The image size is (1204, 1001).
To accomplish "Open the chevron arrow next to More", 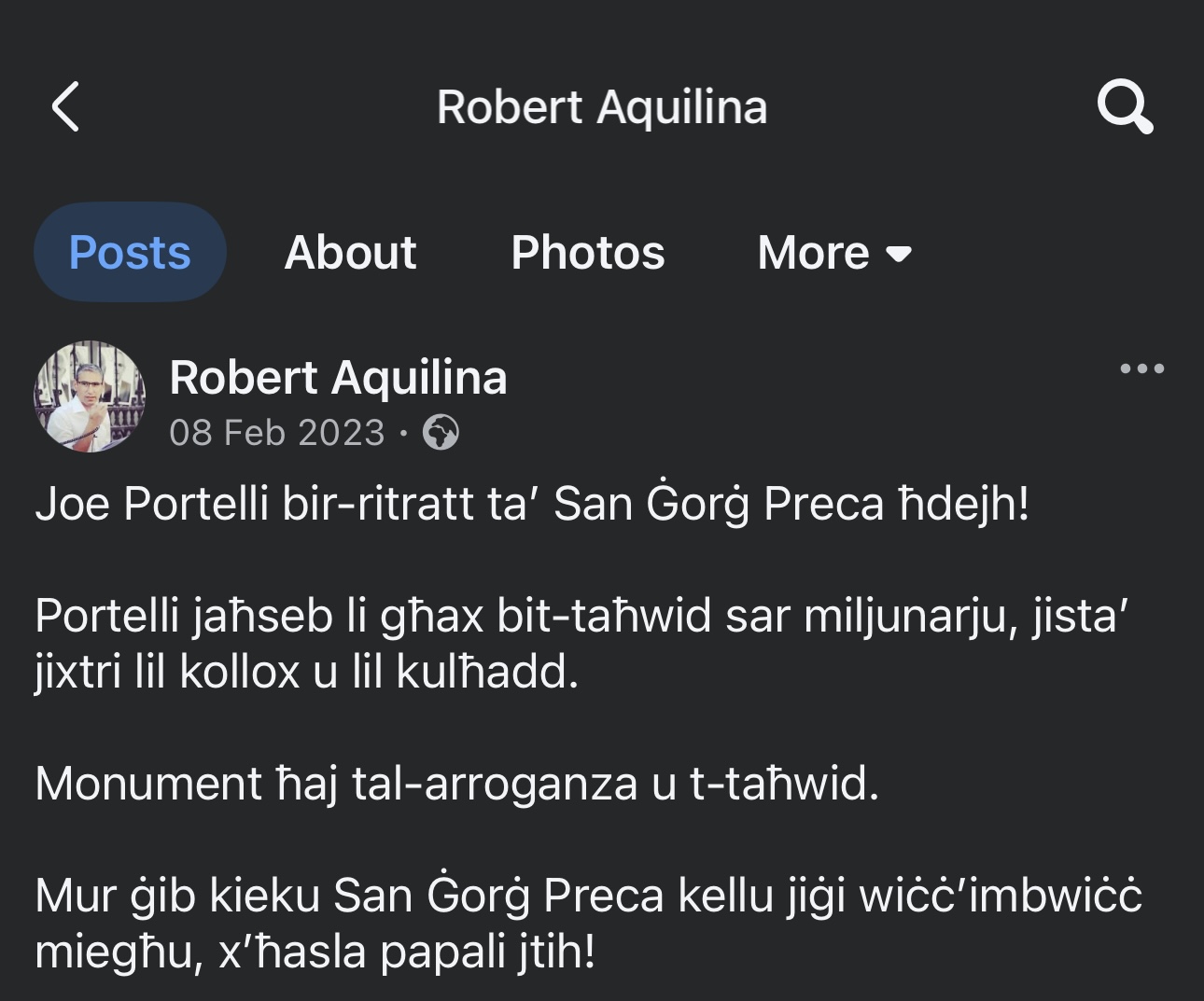I will (x=898, y=254).
